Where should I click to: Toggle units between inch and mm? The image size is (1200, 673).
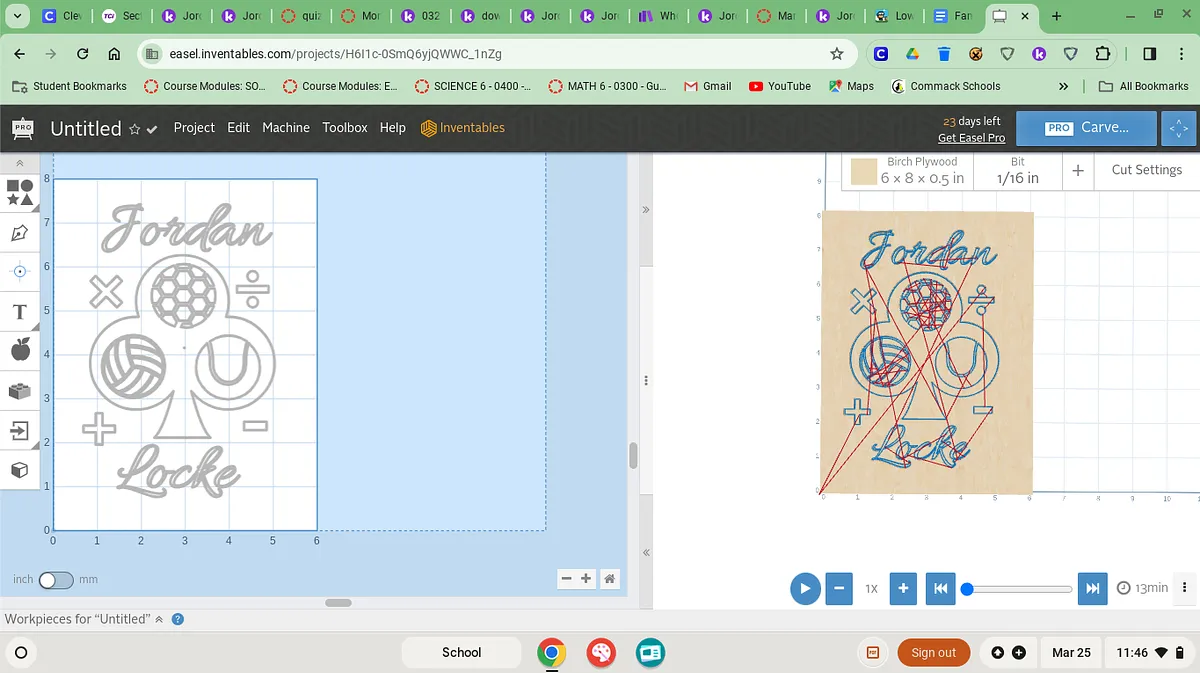pyautogui.click(x=55, y=579)
